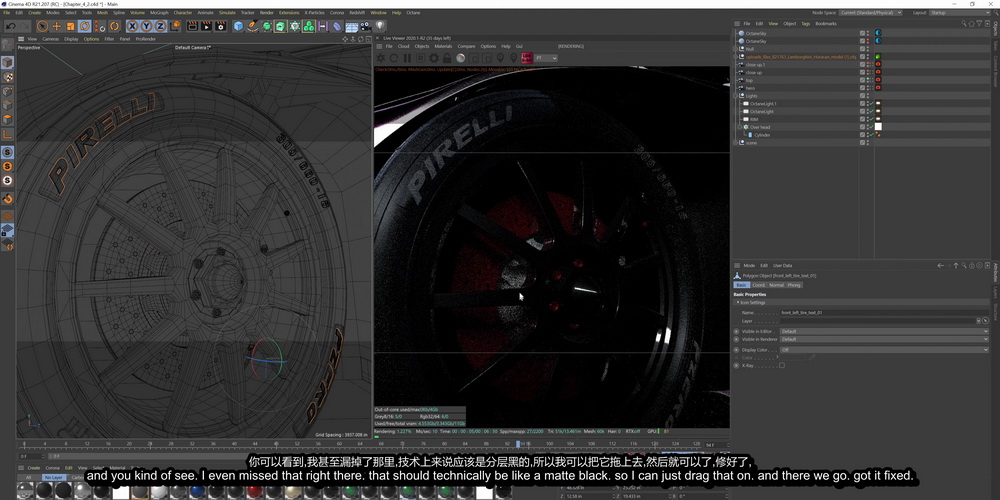Open Display Color dropdown
This screenshot has width=1000, height=500.
884,350
